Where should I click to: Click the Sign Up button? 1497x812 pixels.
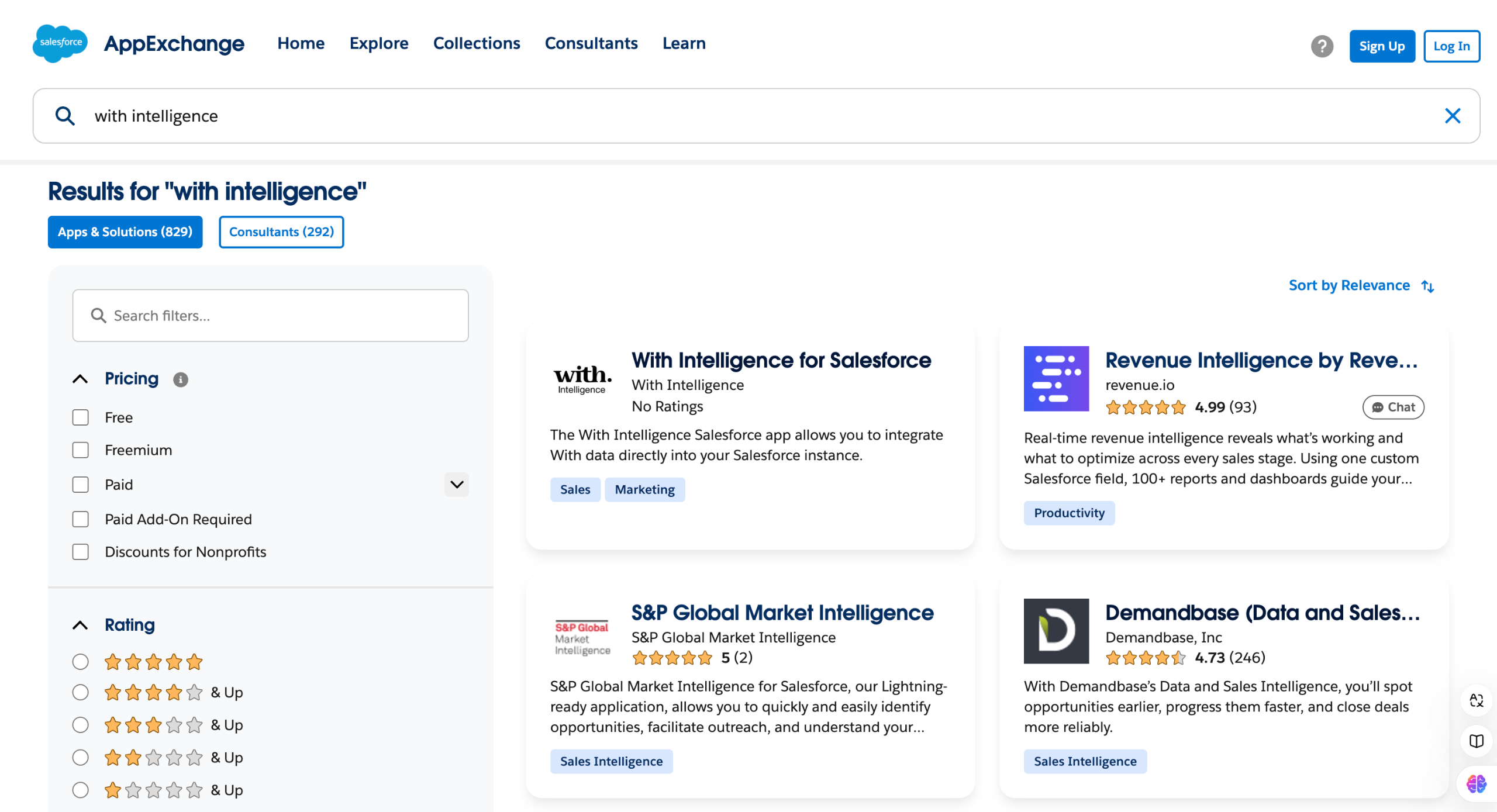click(x=1381, y=46)
